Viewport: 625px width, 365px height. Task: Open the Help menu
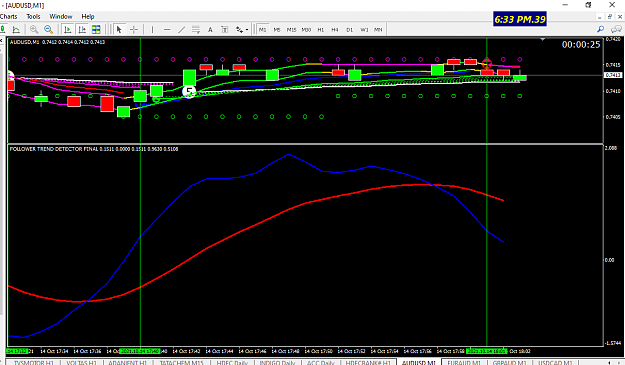(x=88, y=16)
